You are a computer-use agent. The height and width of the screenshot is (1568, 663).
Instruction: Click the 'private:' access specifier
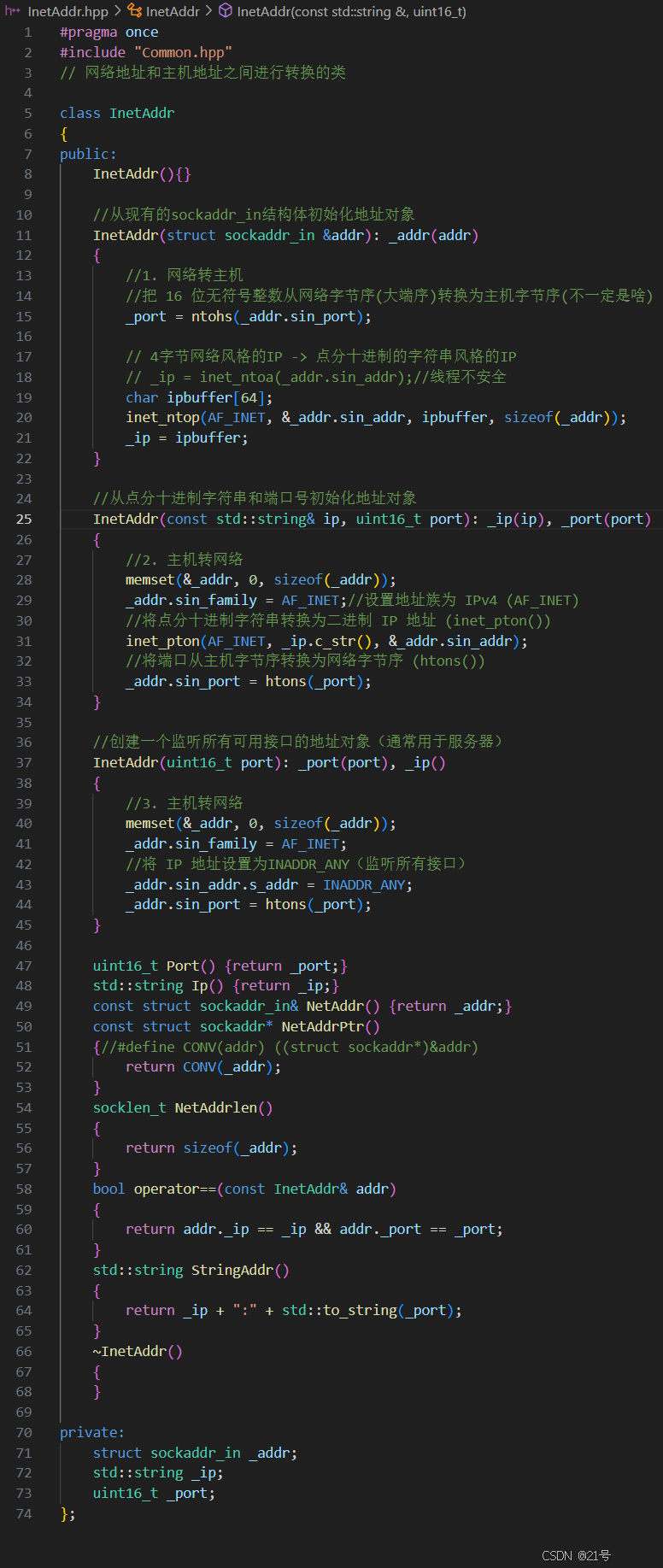[x=92, y=1432]
